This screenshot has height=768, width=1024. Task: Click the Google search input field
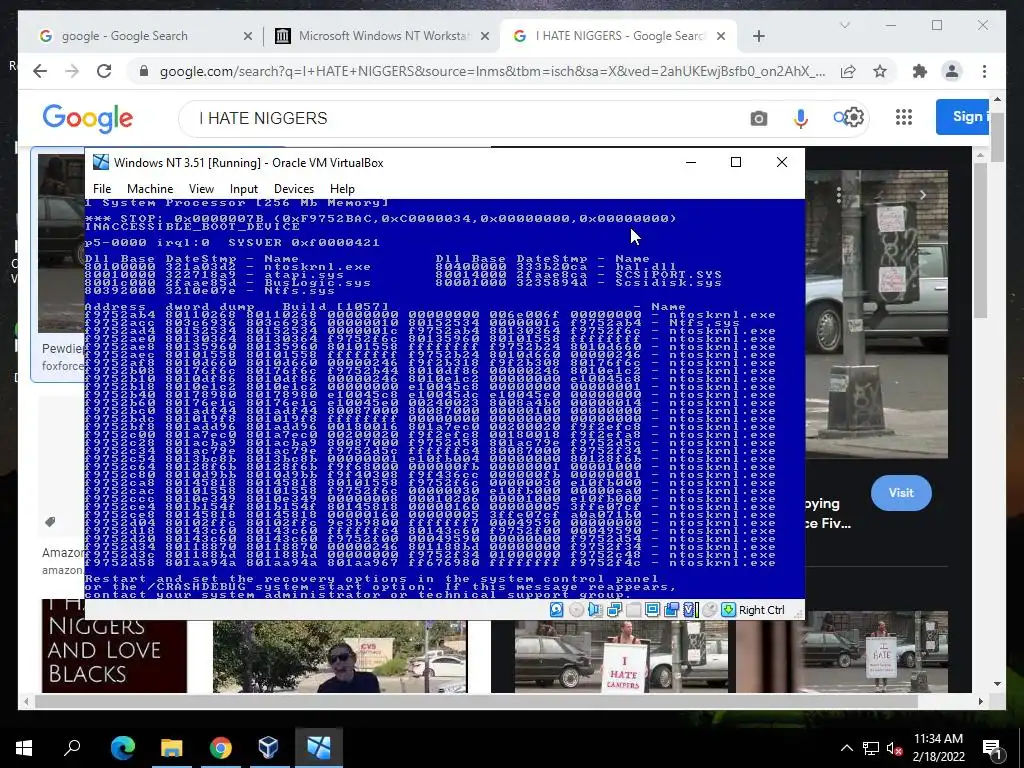(457, 118)
